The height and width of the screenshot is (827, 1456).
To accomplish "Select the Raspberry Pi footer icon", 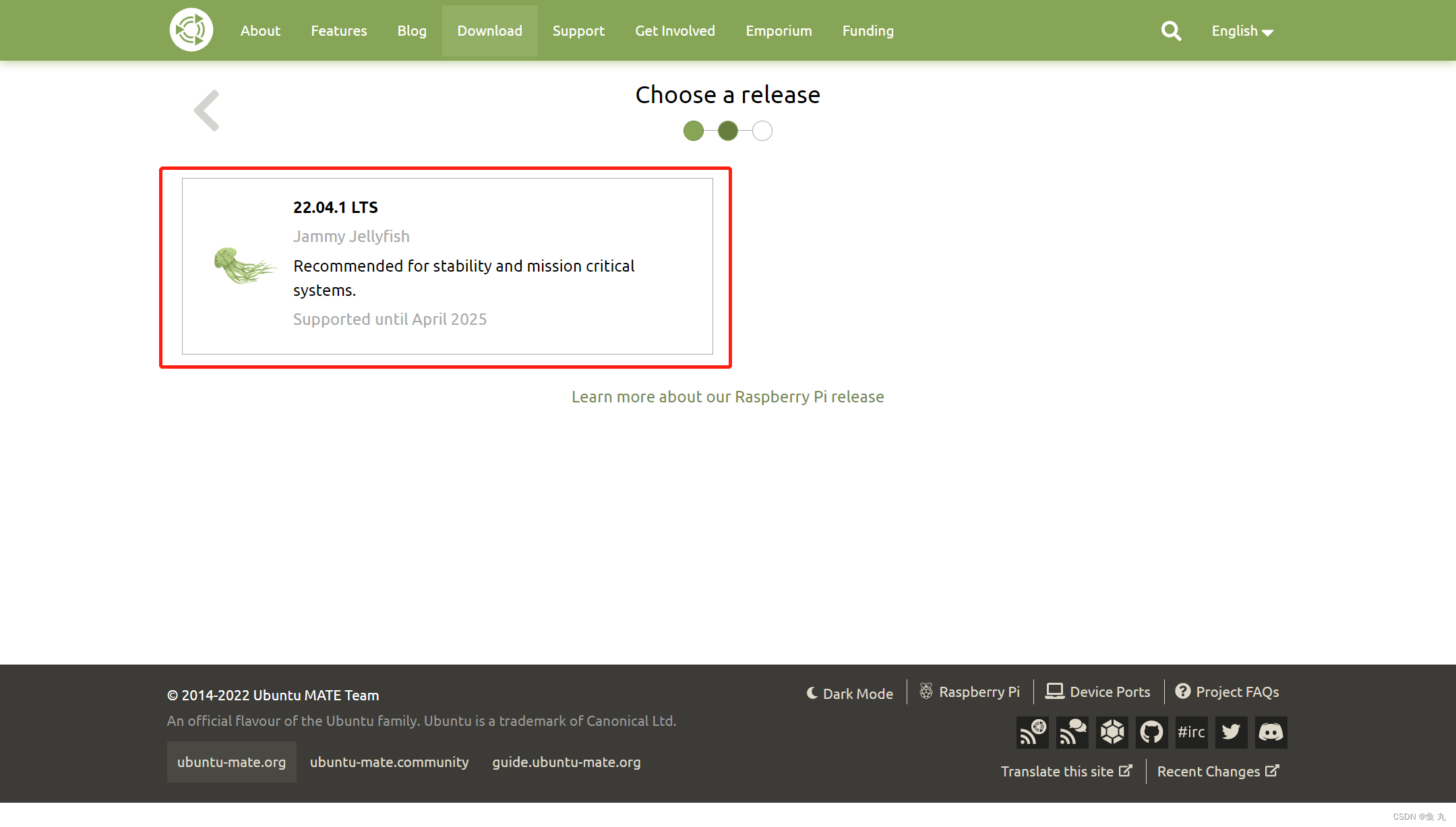I will pyautogui.click(x=969, y=692).
